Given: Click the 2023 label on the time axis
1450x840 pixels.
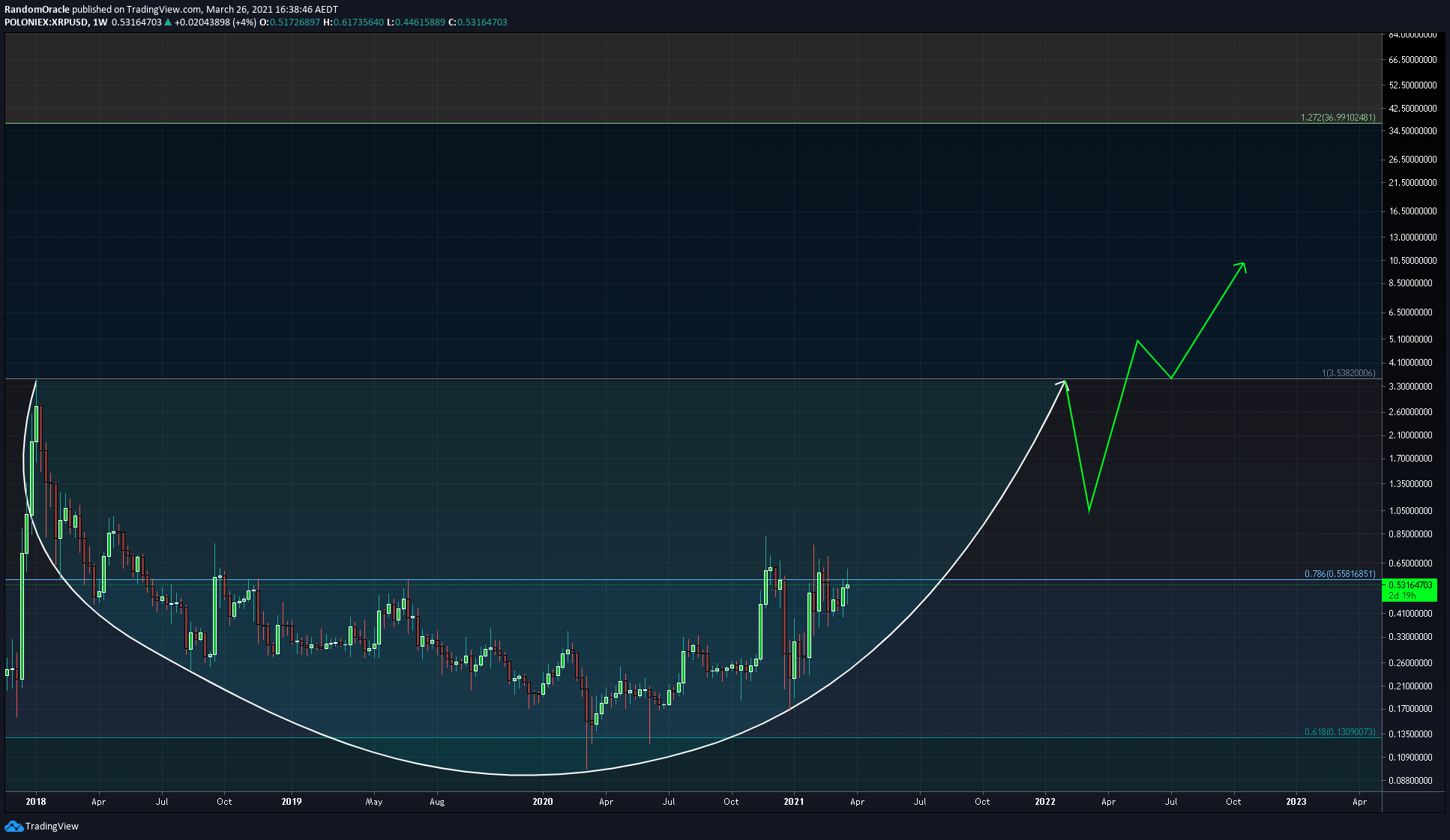Looking at the screenshot, I should tap(1296, 802).
